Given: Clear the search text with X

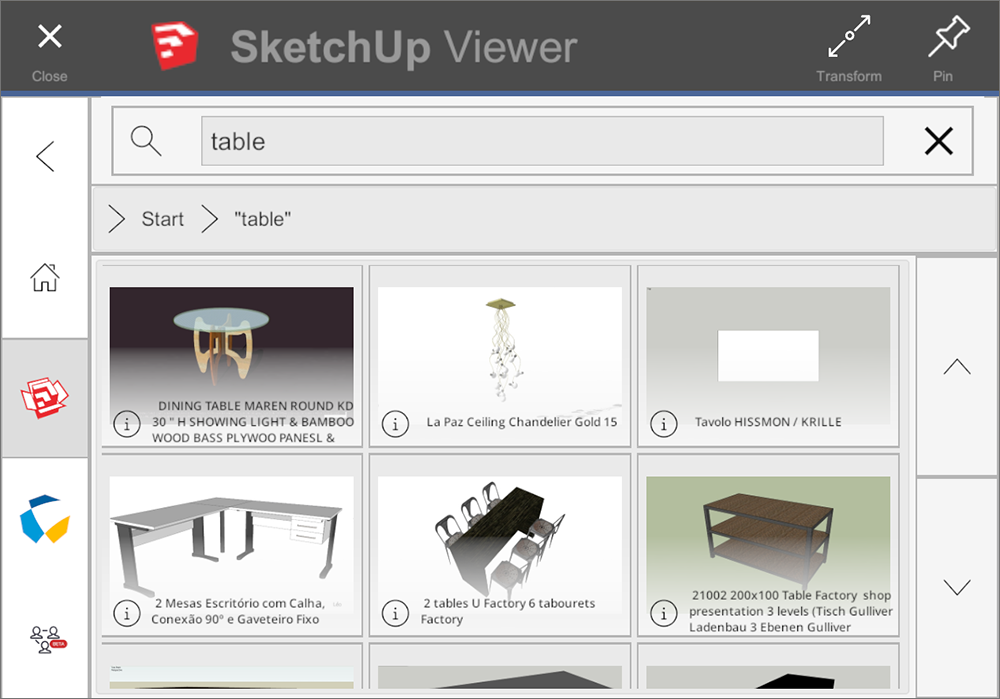Looking at the screenshot, I should point(939,141).
